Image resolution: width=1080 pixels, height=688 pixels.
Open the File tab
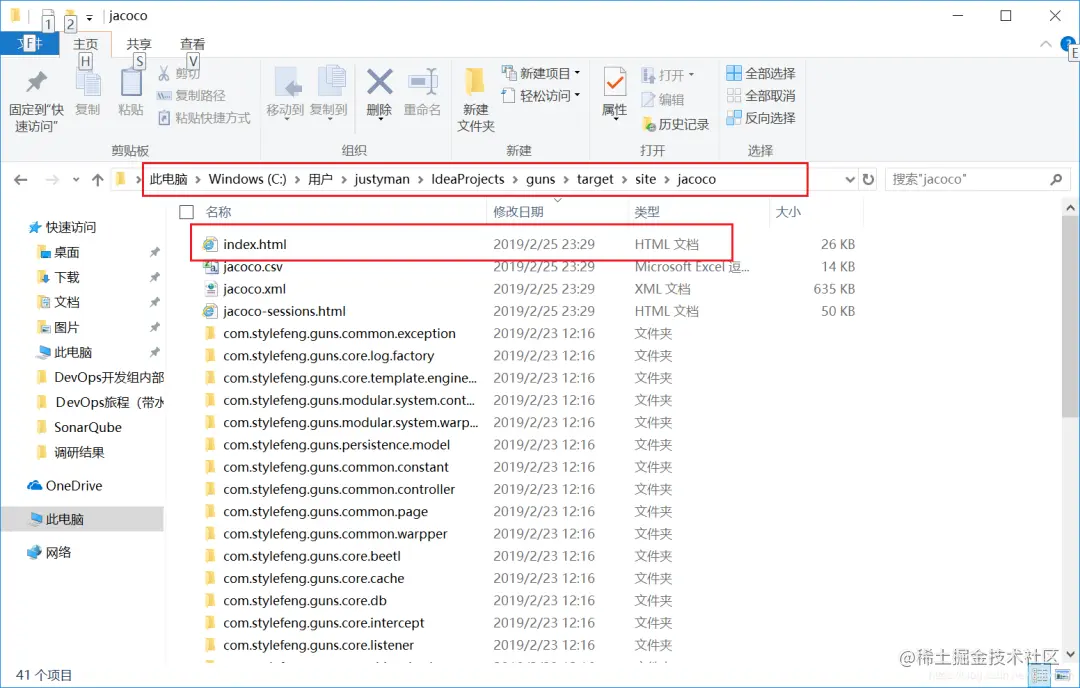(x=30, y=43)
